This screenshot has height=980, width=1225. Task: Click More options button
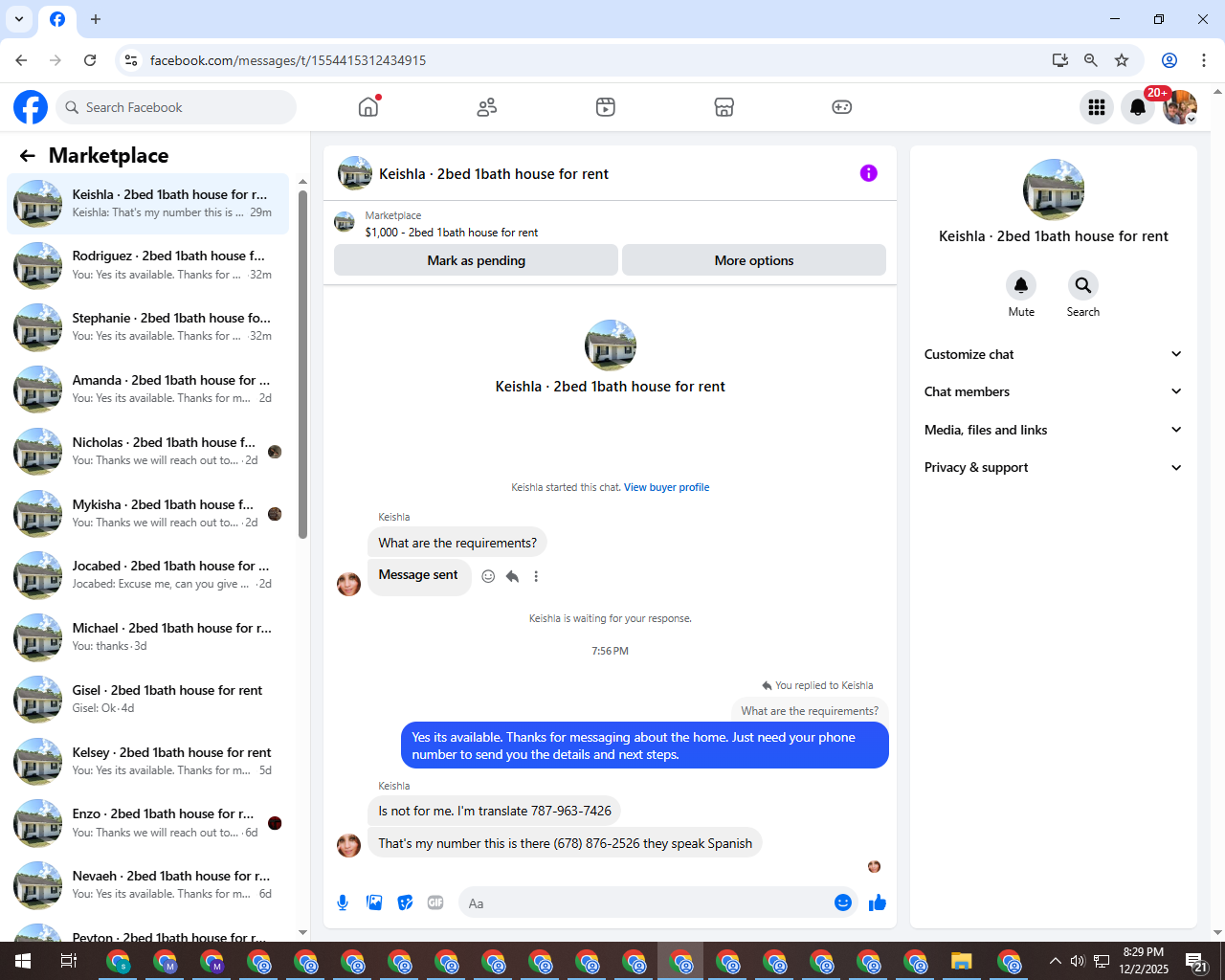coord(754,260)
